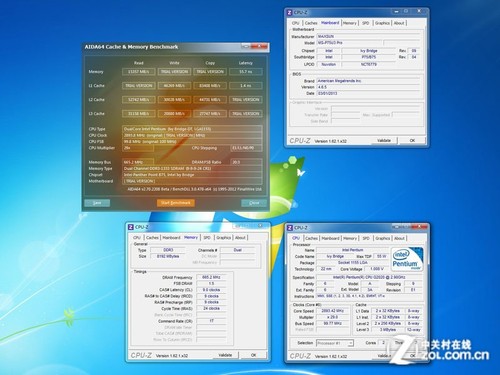Click the L1 Cache Write result box
The image size is (500, 375).
(x=174, y=86)
